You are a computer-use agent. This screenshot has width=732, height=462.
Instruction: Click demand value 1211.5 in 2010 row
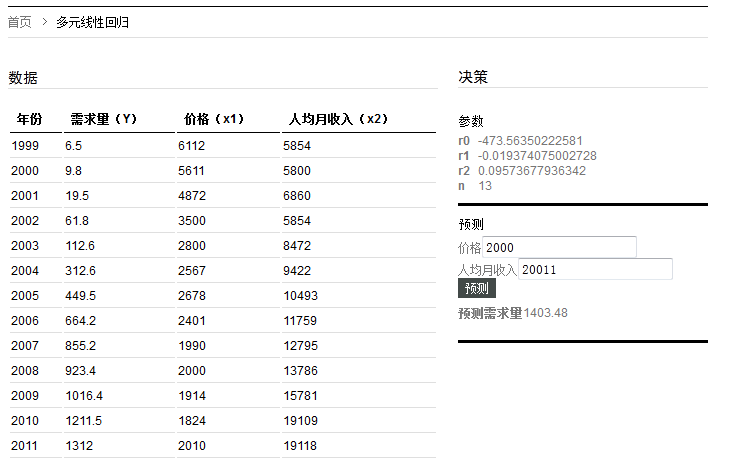point(83,421)
